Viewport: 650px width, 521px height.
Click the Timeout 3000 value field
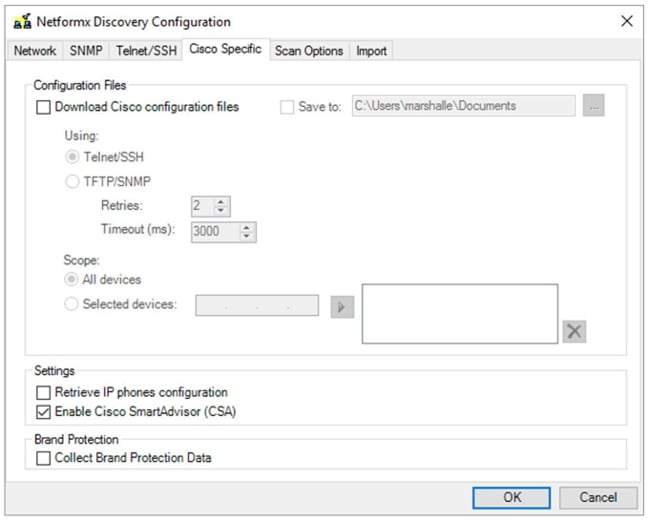click(x=216, y=232)
